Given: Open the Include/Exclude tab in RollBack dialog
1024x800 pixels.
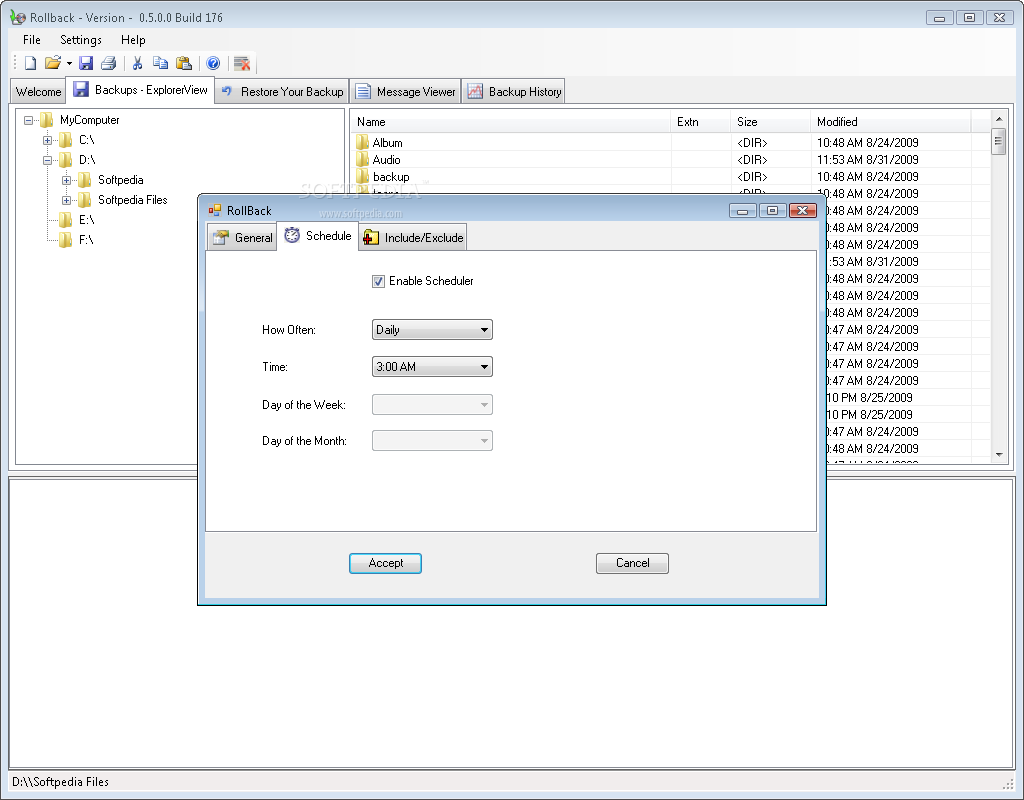Looking at the screenshot, I should (413, 238).
